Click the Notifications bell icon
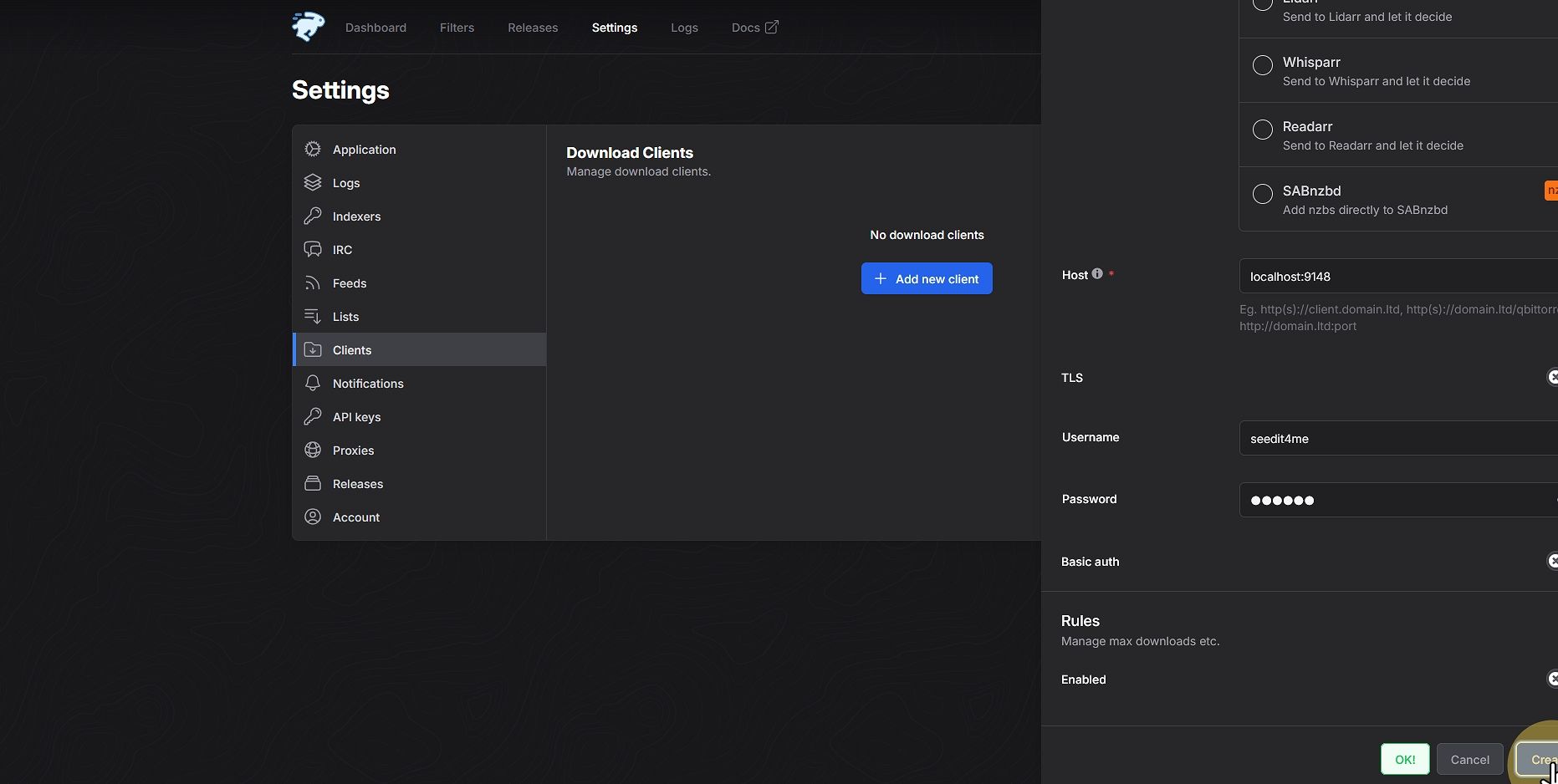 313,383
